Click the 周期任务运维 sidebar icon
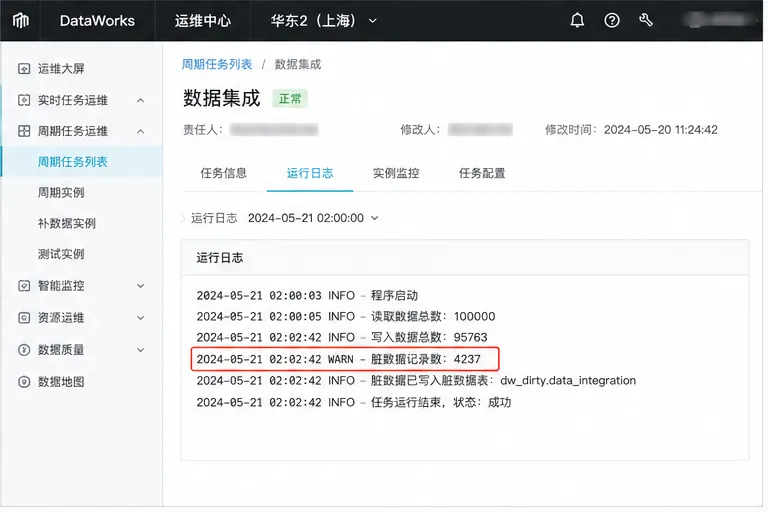 pos(24,131)
